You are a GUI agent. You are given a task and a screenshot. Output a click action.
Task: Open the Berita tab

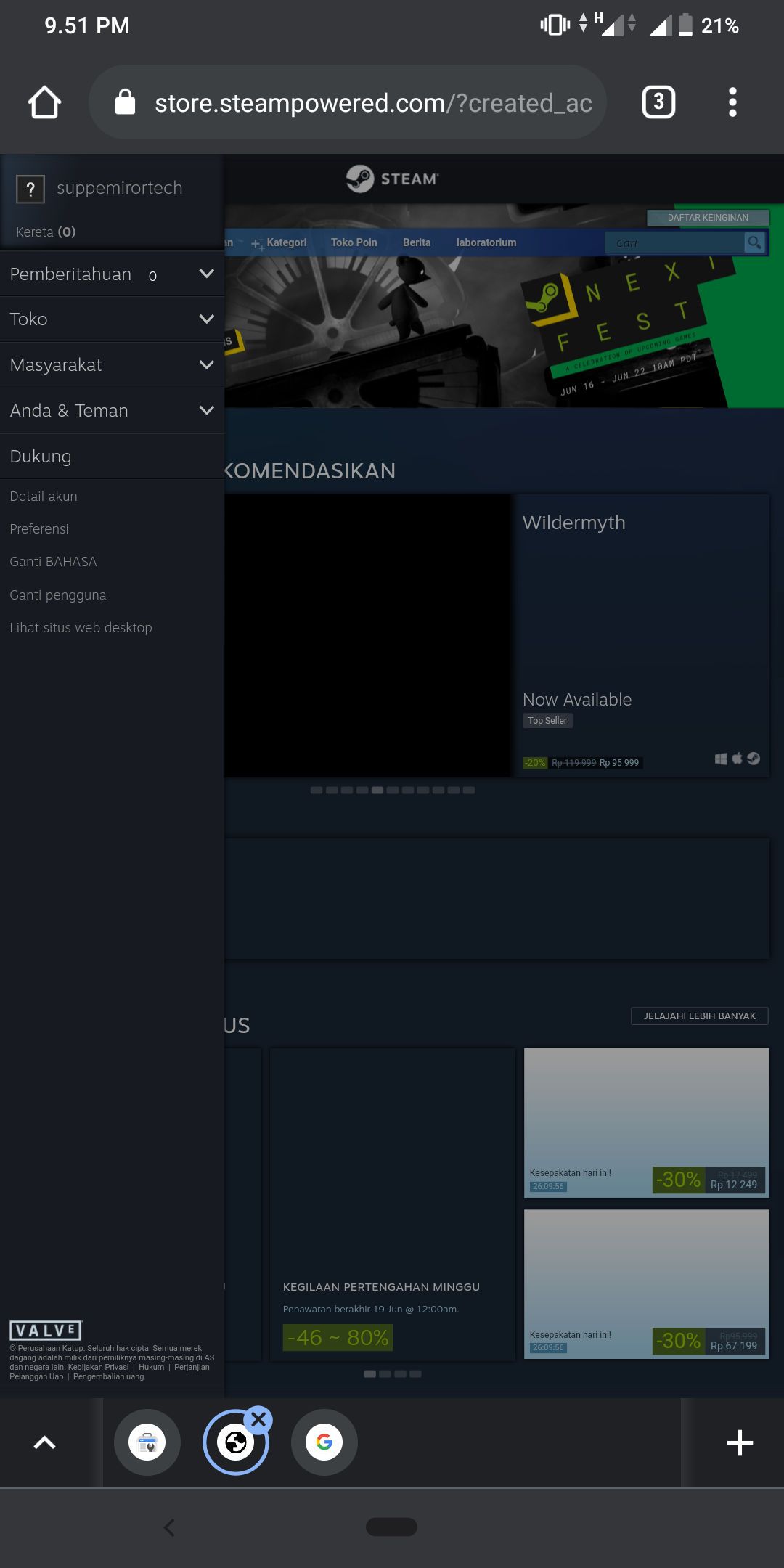pyautogui.click(x=417, y=242)
